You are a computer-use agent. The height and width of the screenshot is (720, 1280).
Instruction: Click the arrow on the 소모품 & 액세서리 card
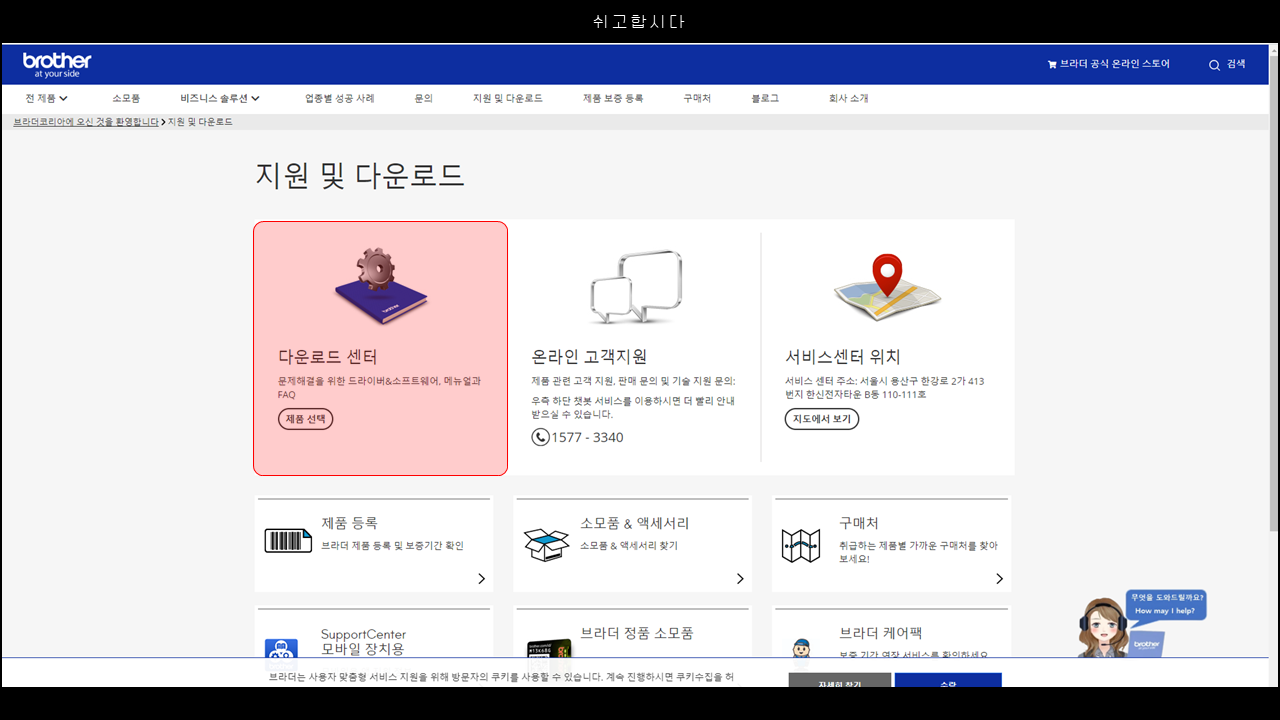[740, 579]
